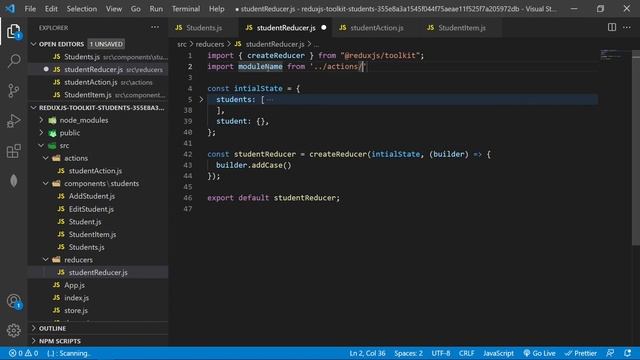Open the View menu
The width and height of the screenshot is (640, 360).
point(113,9)
